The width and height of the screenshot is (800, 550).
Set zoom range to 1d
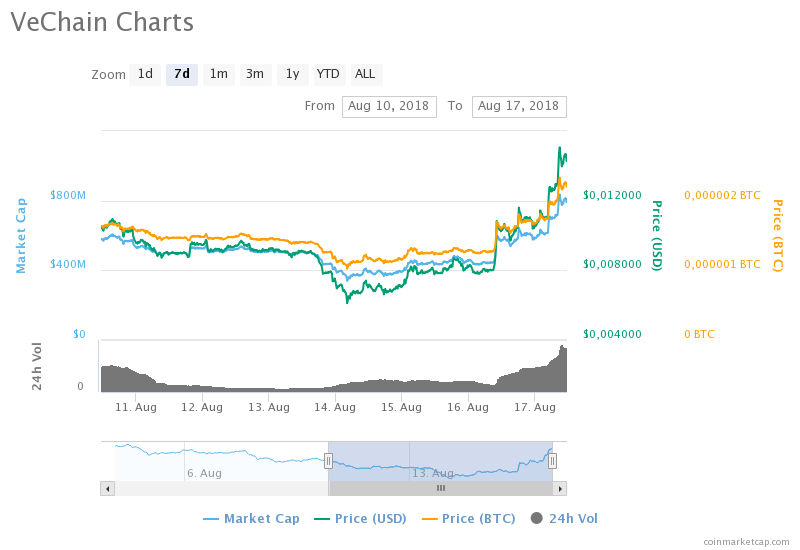pyautogui.click(x=145, y=74)
